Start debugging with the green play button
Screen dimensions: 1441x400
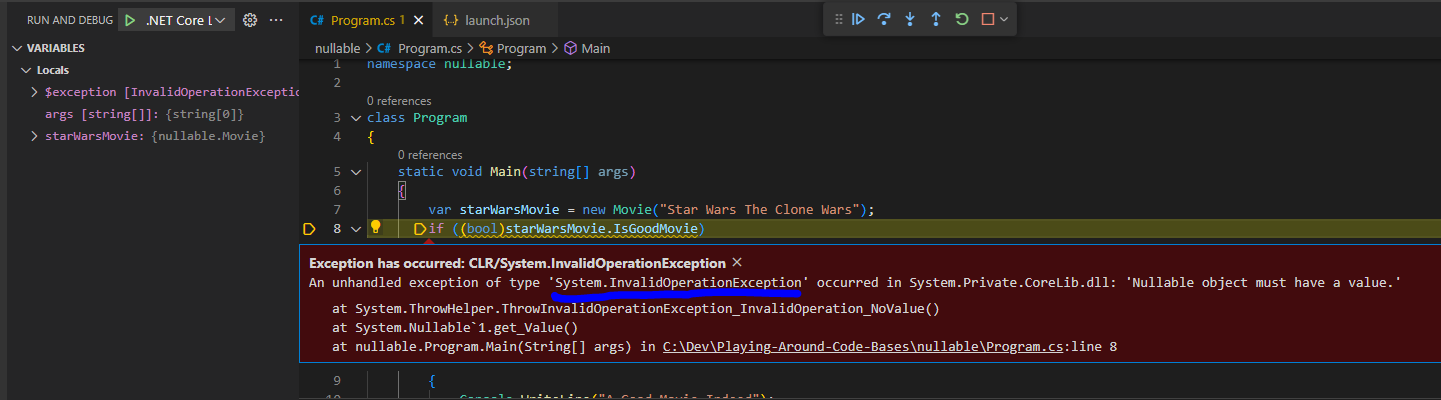(x=131, y=20)
